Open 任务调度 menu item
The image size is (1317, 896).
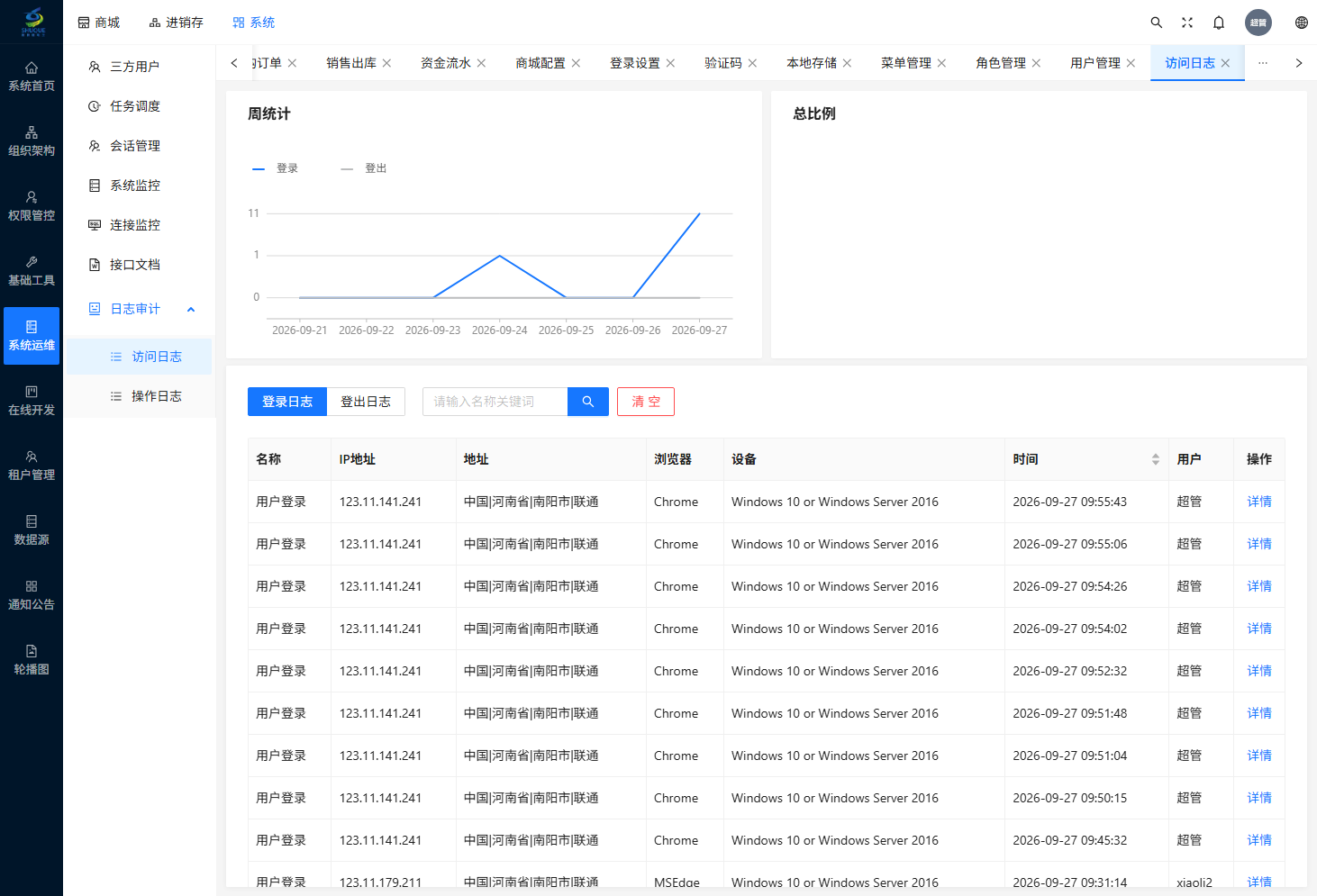point(139,106)
